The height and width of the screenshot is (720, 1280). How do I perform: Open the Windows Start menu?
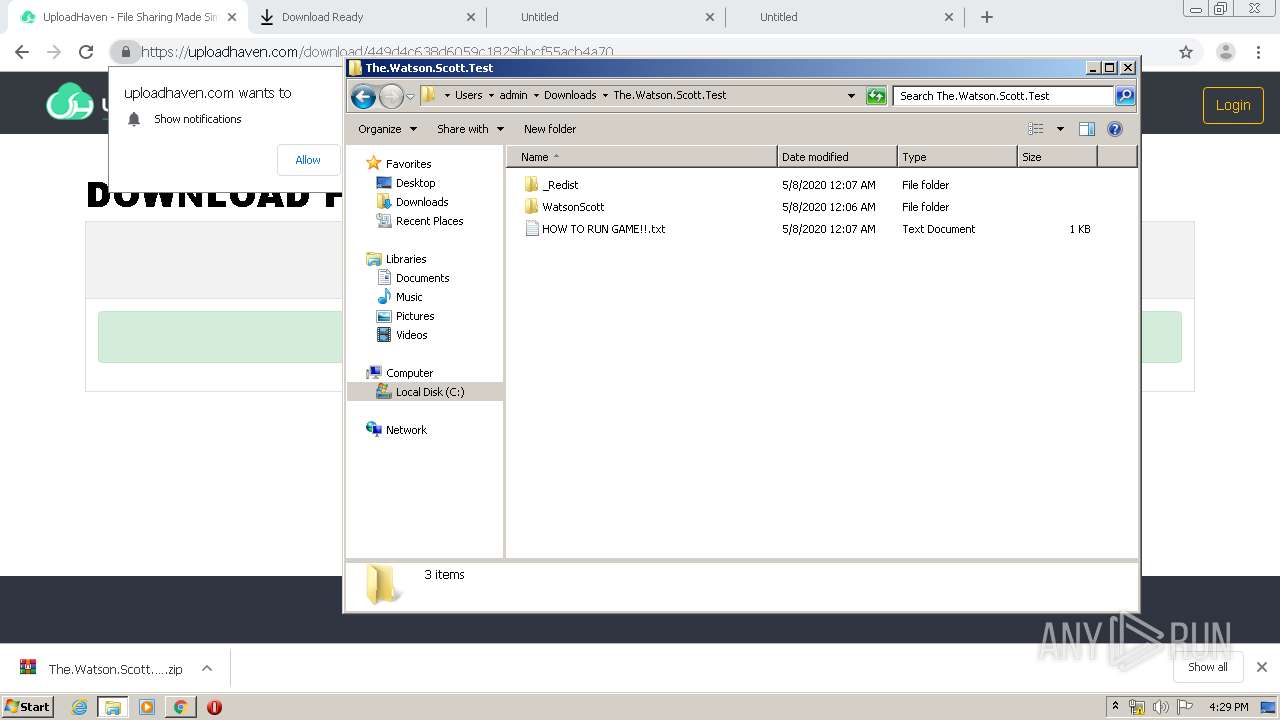pos(28,706)
